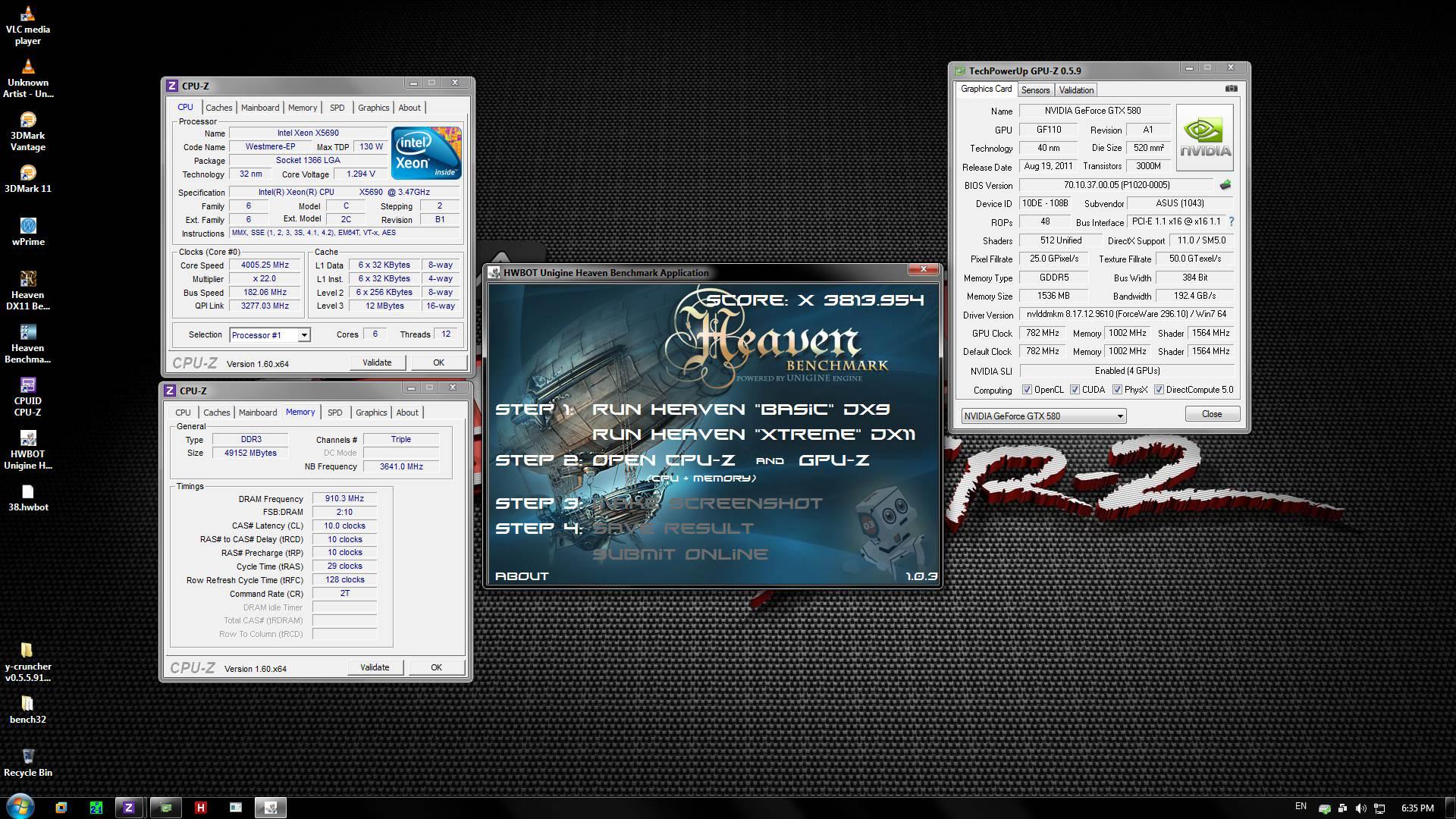
Task: Switch to CPU tab in bottom CPU-Z window
Action: [x=183, y=413]
